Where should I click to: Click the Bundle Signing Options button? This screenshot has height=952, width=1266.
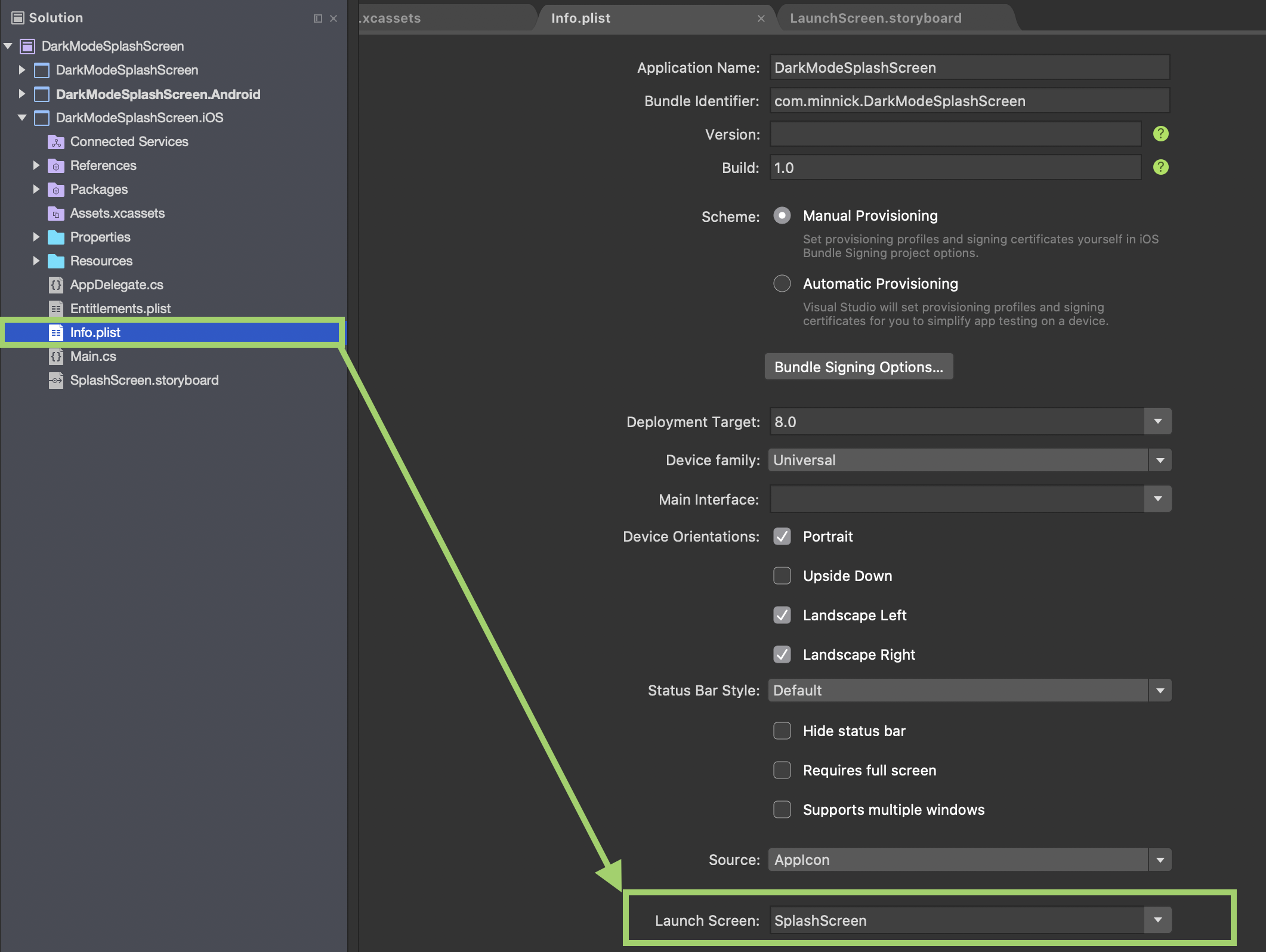(x=859, y=367)
